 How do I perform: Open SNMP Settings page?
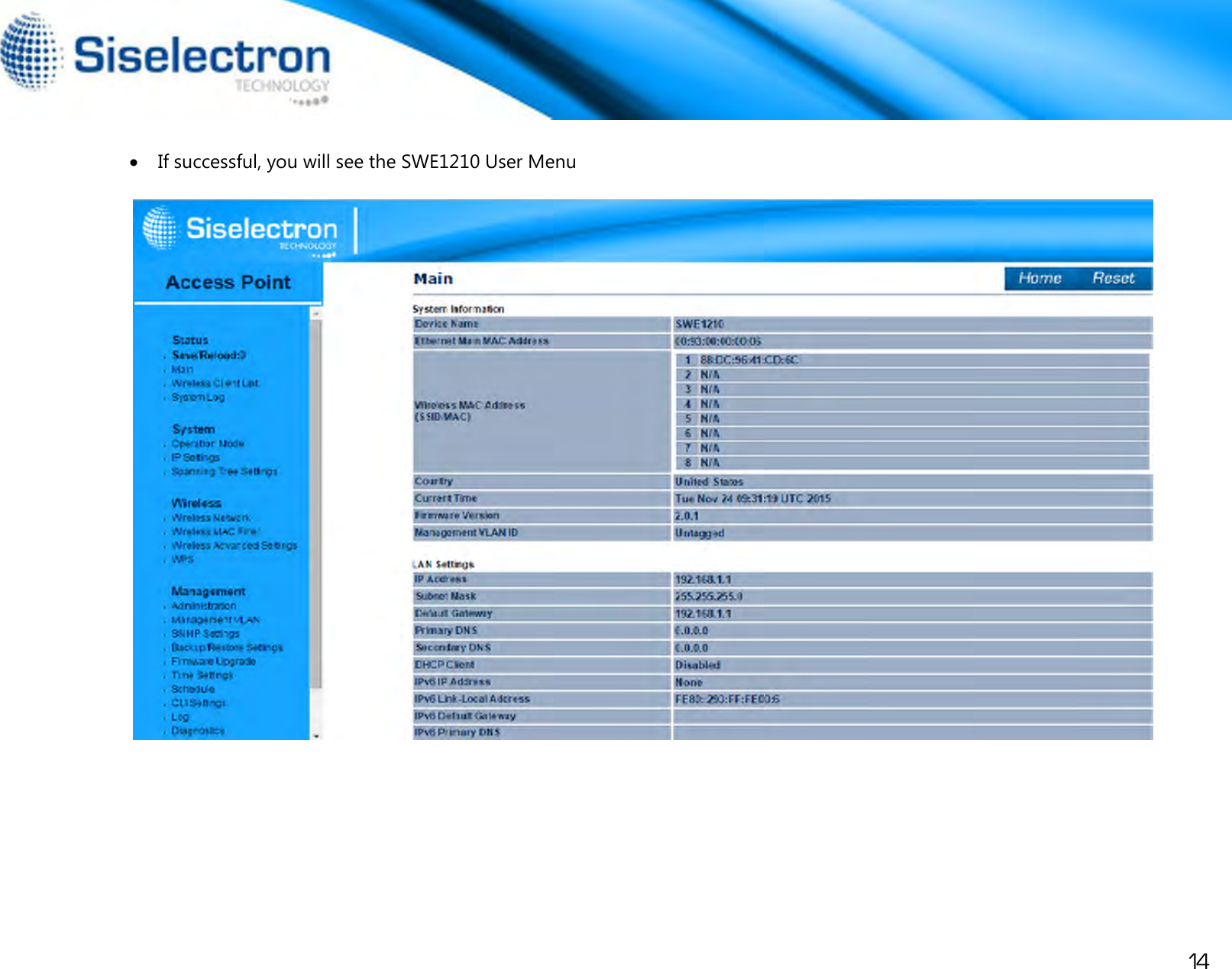[205, 634]
